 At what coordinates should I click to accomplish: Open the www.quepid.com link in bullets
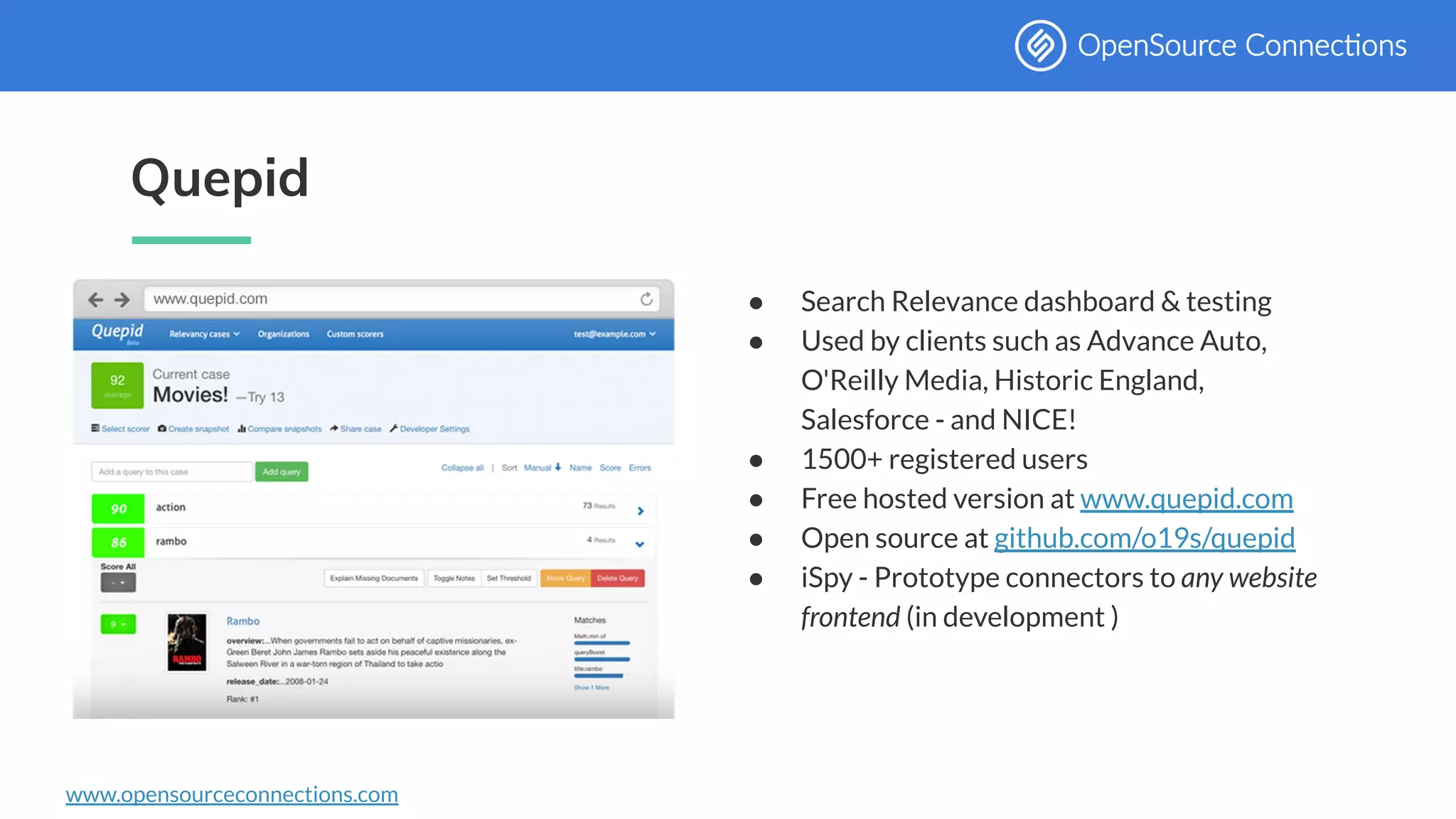click(x=1187, y=499)
